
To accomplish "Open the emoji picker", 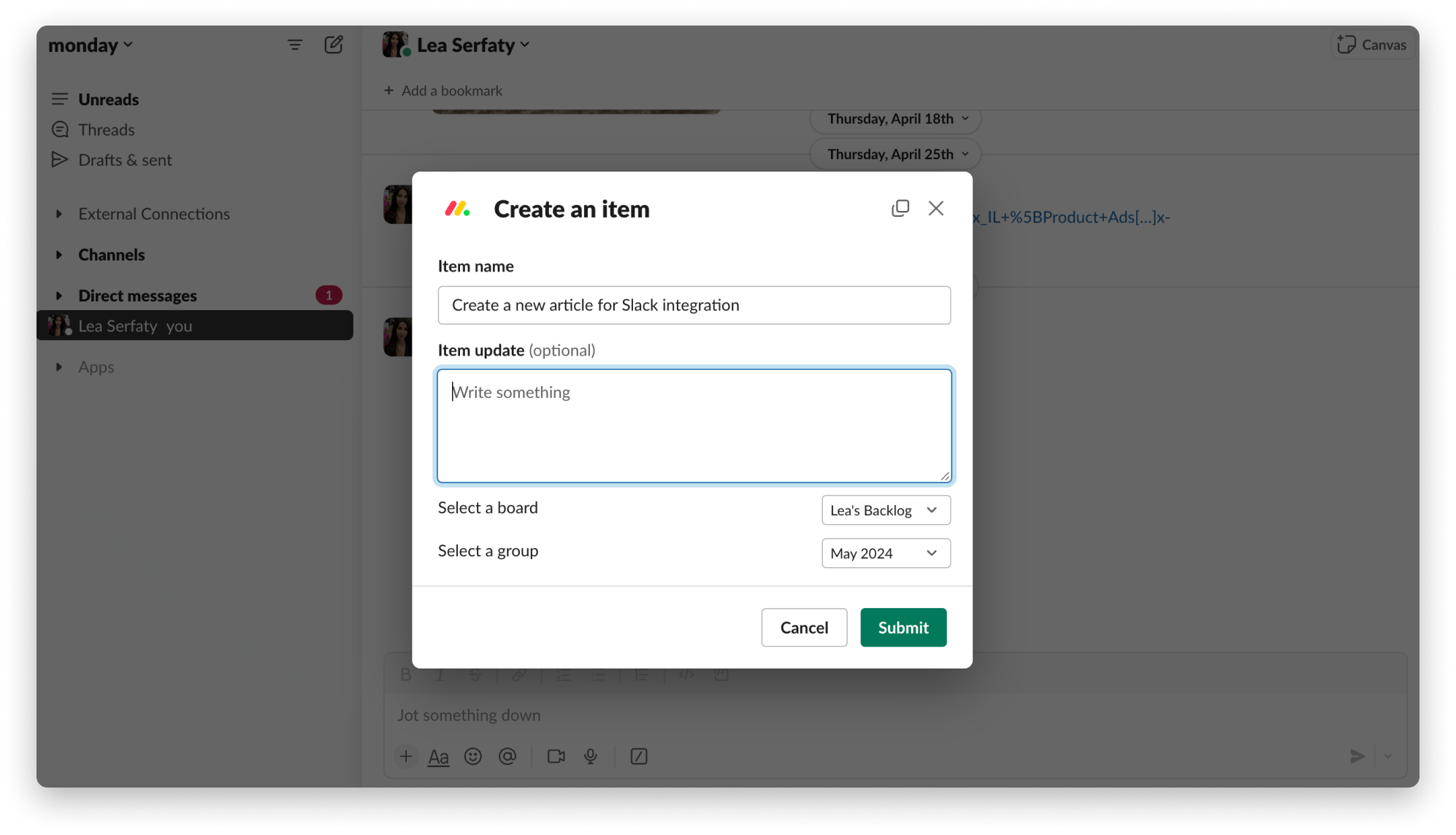I will (x=473, y=757).
